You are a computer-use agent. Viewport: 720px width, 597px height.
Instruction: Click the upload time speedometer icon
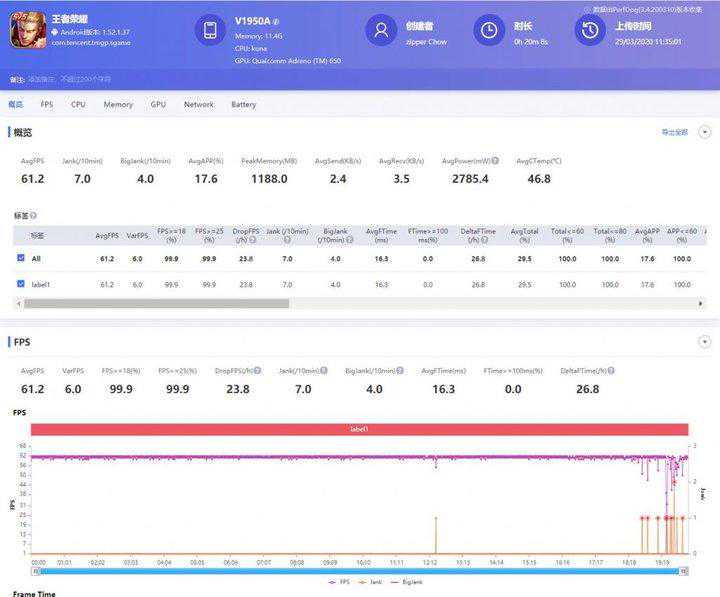(590, 31)
